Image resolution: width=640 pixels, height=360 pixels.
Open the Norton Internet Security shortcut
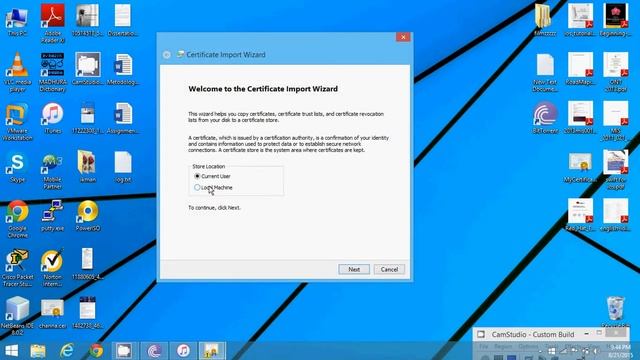pyautogui.click(x=52, y=268)
